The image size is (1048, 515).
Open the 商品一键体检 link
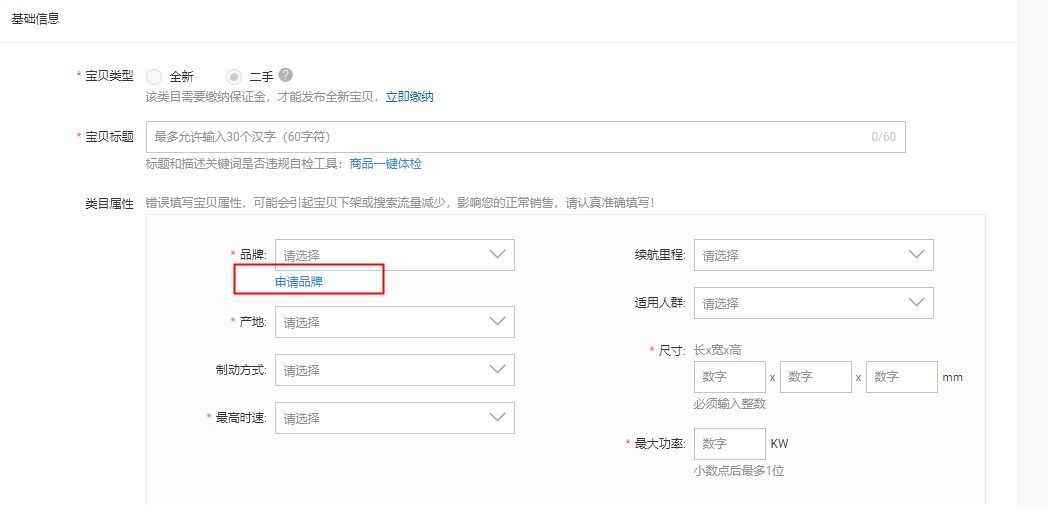[386, 163]
